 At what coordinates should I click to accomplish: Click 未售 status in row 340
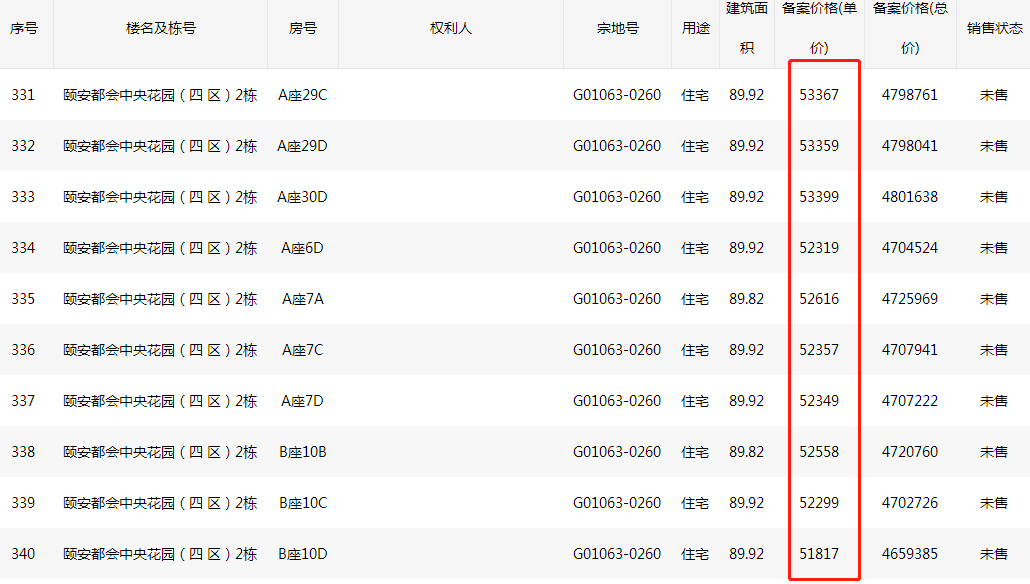click(994, 554)
